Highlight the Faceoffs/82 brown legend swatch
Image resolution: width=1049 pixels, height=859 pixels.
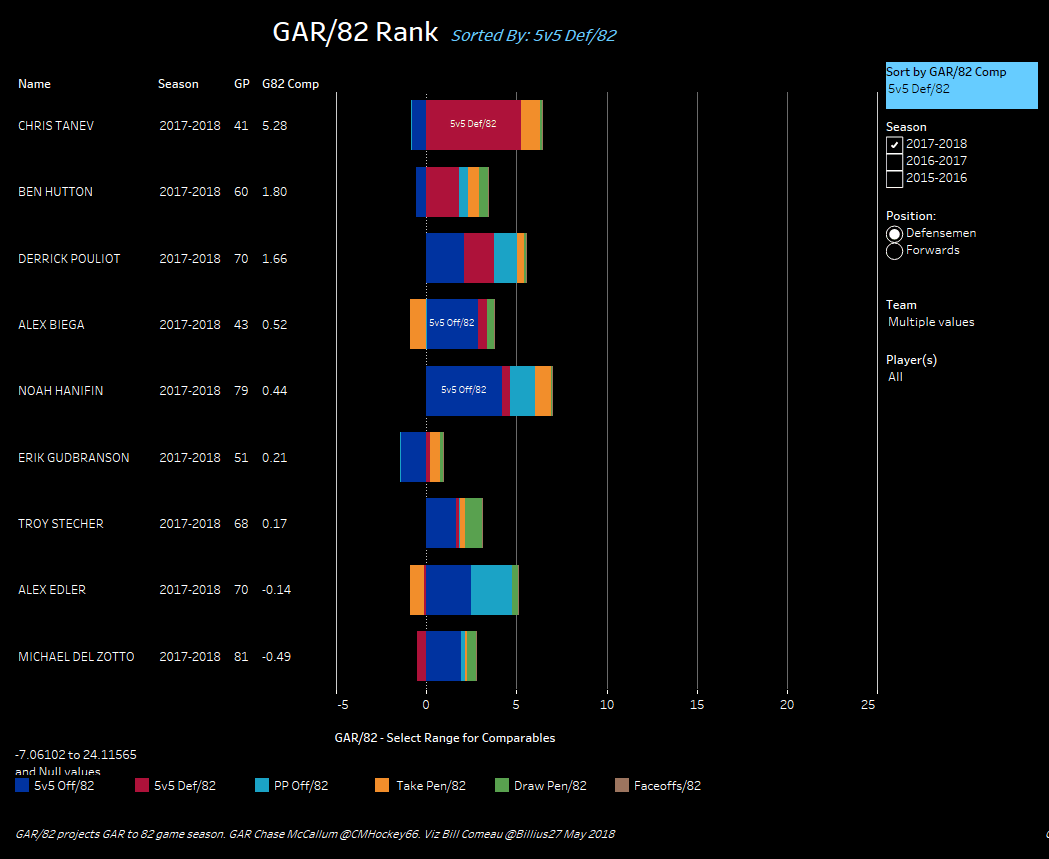[x=621, y=786]
